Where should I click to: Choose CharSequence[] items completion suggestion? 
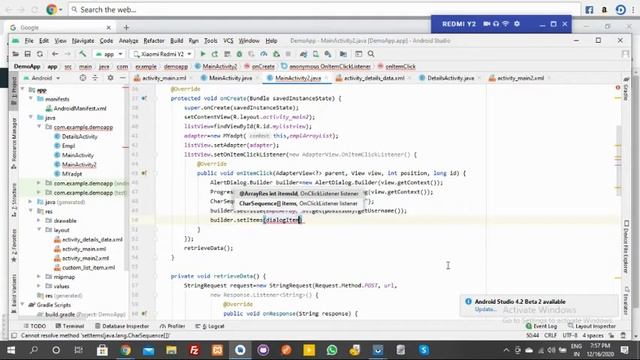tap(298, 203)
